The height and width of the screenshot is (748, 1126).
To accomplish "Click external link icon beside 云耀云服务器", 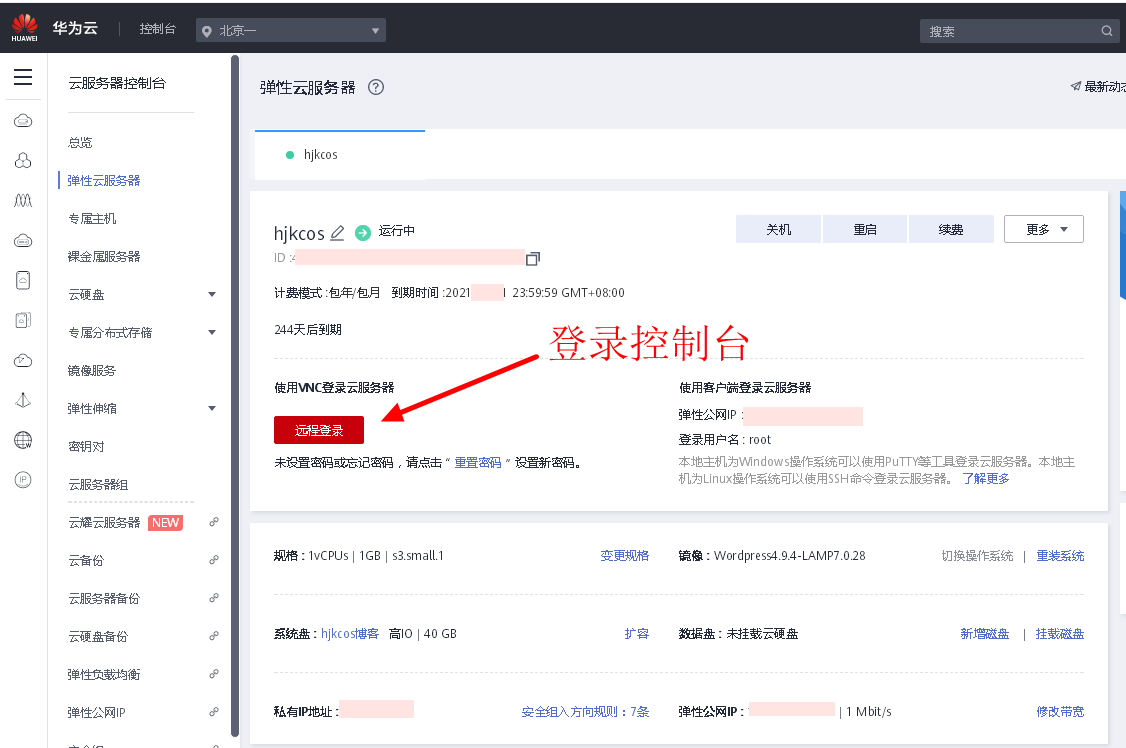I will coord(213,522).
